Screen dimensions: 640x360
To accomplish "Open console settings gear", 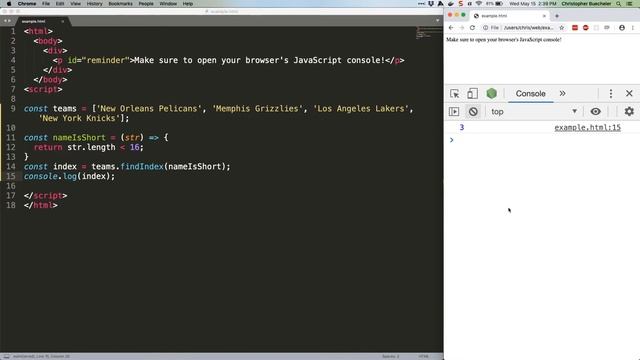I will 629,111.
